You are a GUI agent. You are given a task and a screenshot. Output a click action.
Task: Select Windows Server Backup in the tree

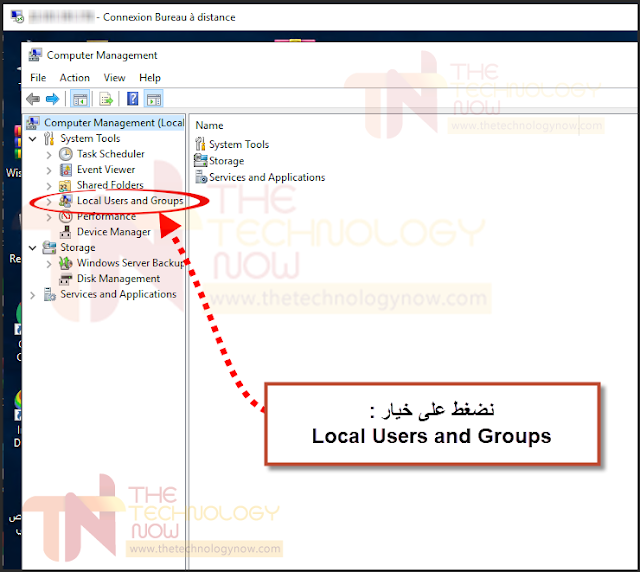131,263
